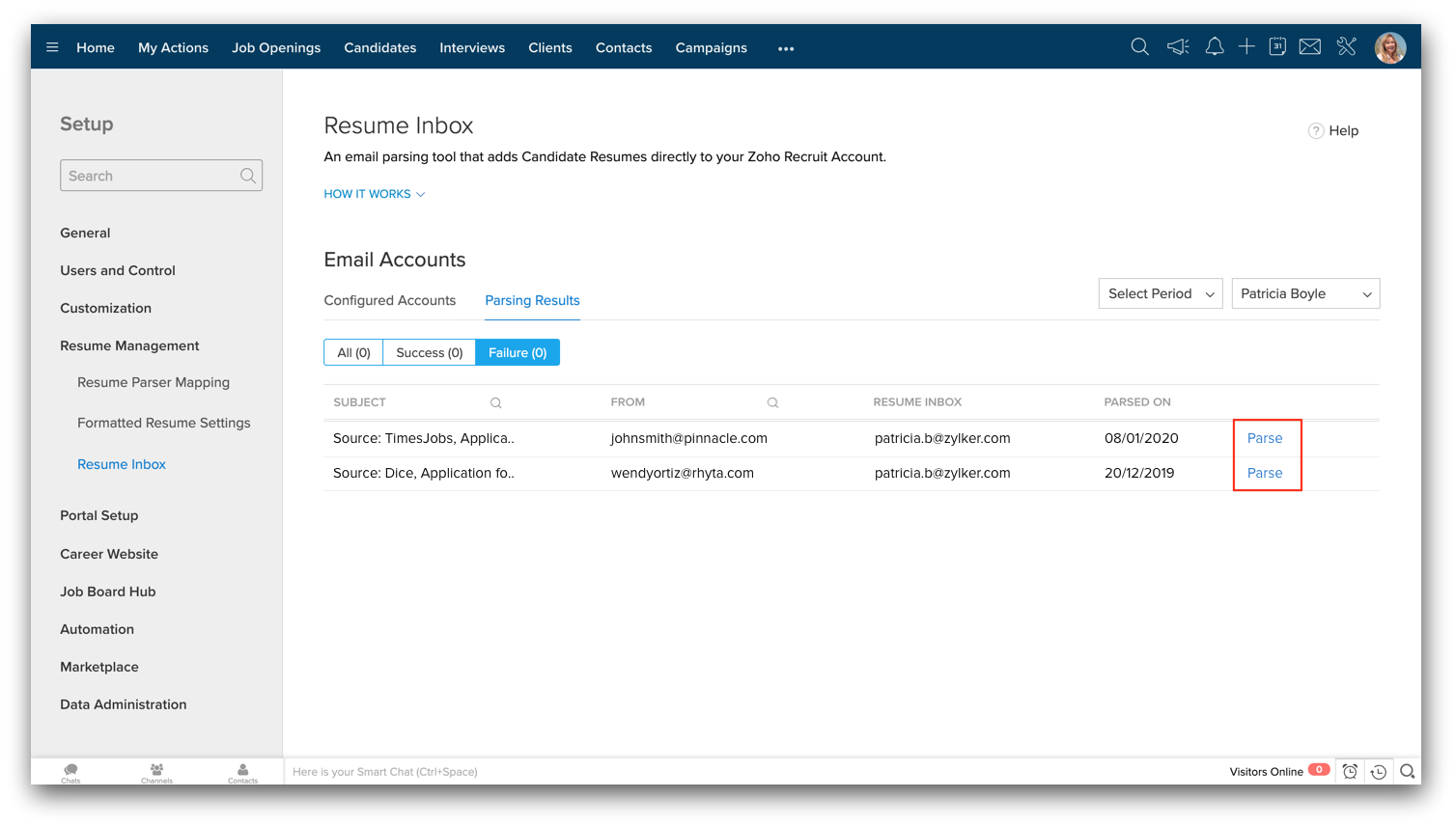Open the Select Period dropdown
This screenshot has height=826, width=1456.
(x=1161, y=293)
